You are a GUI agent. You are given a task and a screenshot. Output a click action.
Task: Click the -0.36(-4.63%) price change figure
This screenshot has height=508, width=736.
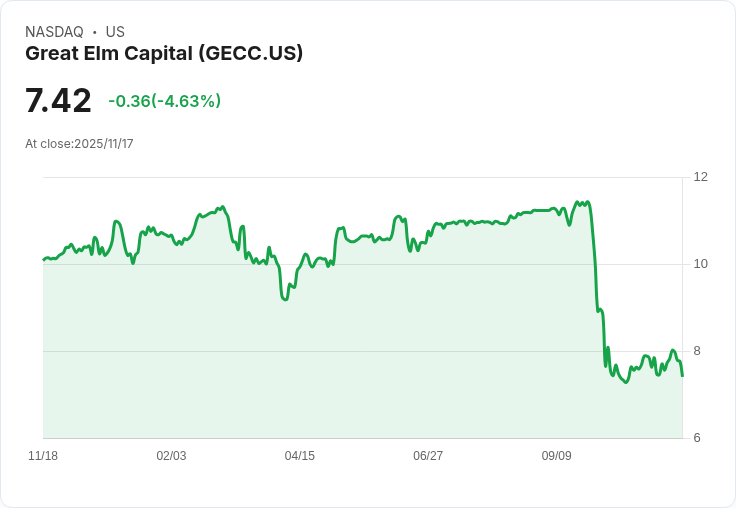click(165, 101)
